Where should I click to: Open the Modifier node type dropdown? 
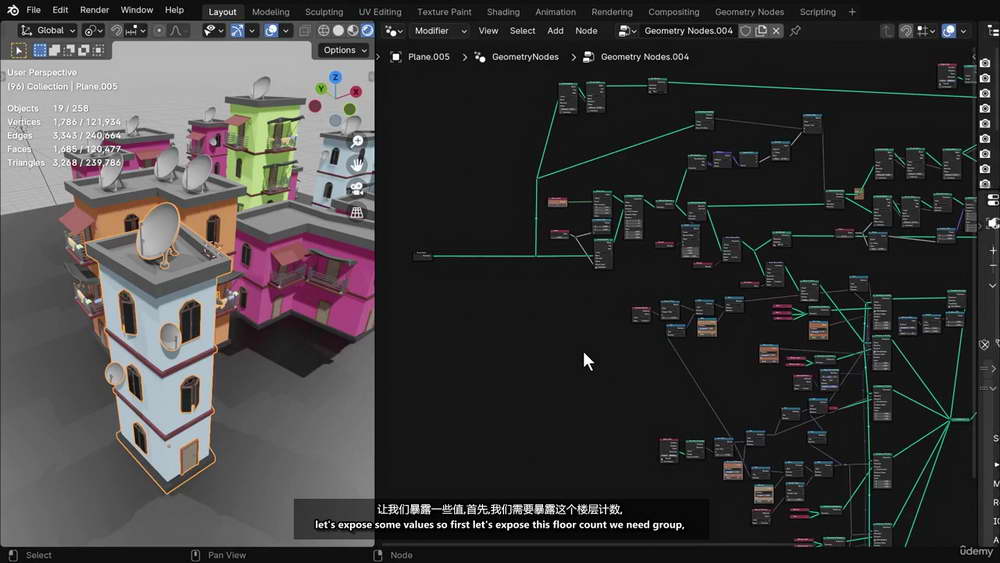pos(440,31)
